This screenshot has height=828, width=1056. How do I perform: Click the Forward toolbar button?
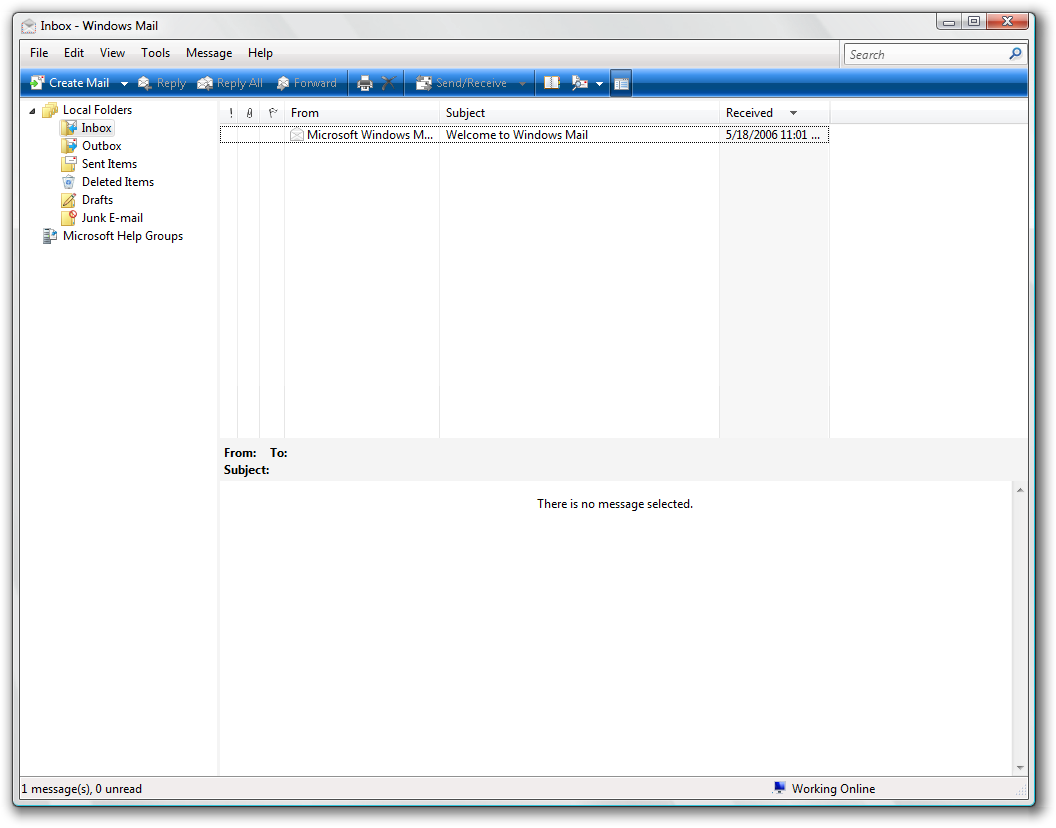[306, 83]
